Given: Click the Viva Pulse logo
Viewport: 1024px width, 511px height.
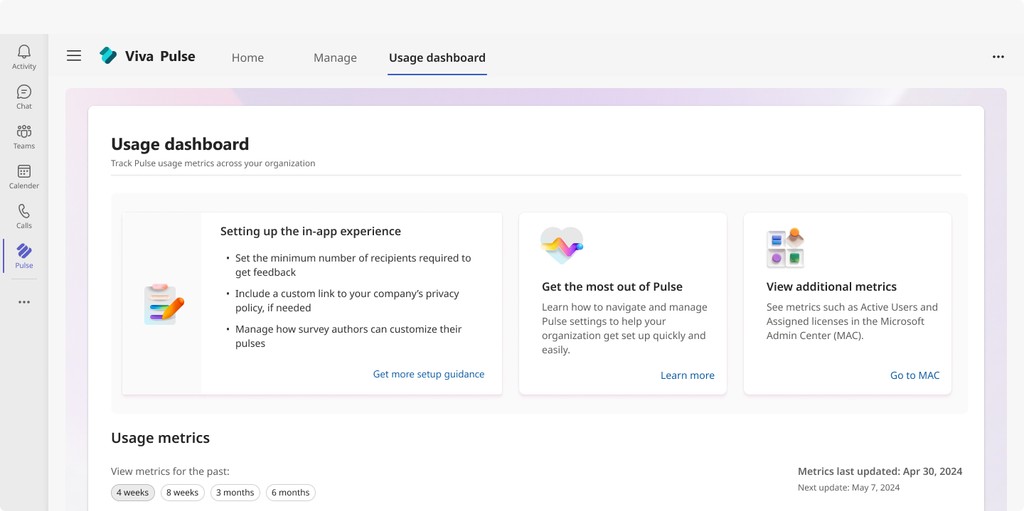Looking at the screenshot, I should [108, 57].
